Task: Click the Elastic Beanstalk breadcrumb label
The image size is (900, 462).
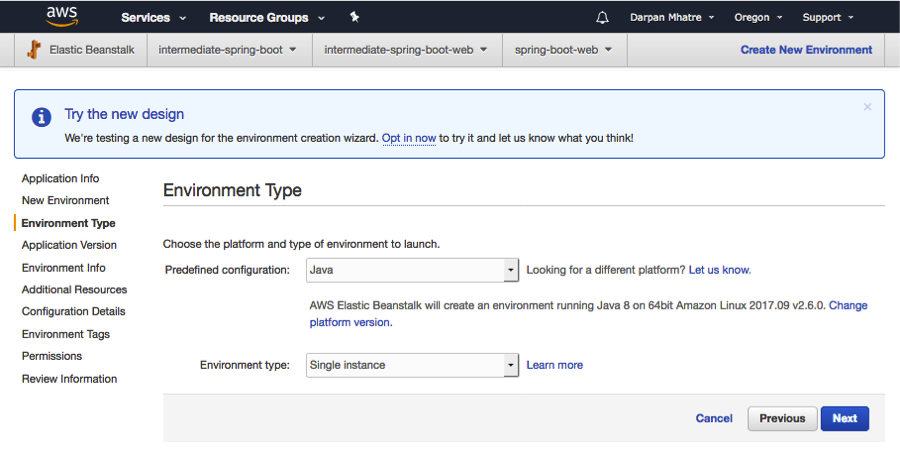Action: [x=92, y=50]
